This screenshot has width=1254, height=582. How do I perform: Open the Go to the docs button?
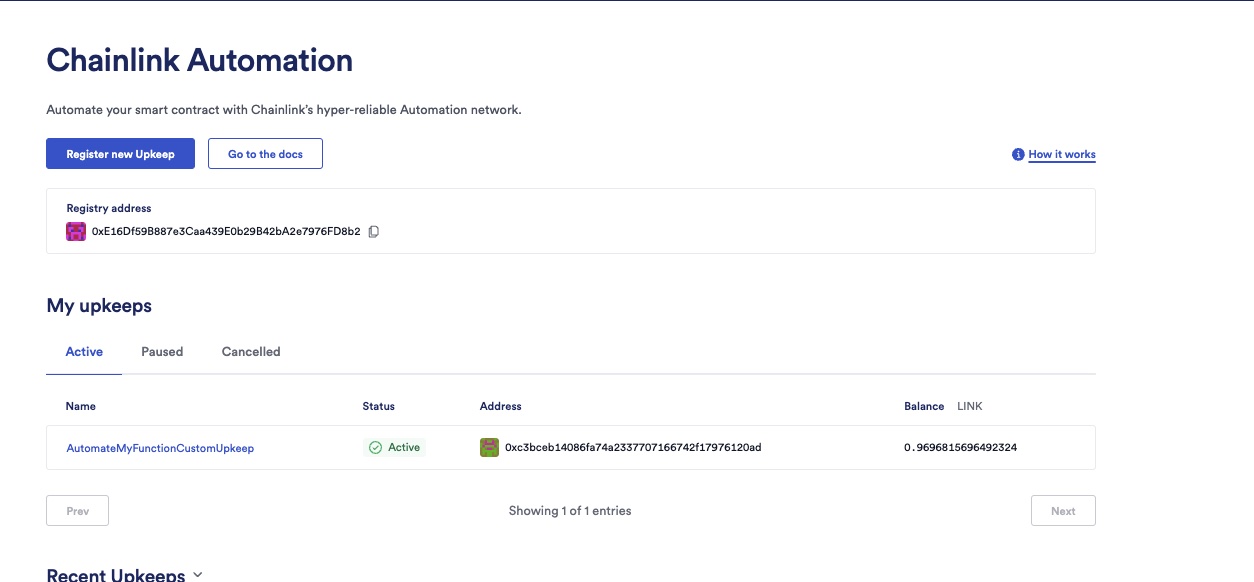tap(265, 154)
